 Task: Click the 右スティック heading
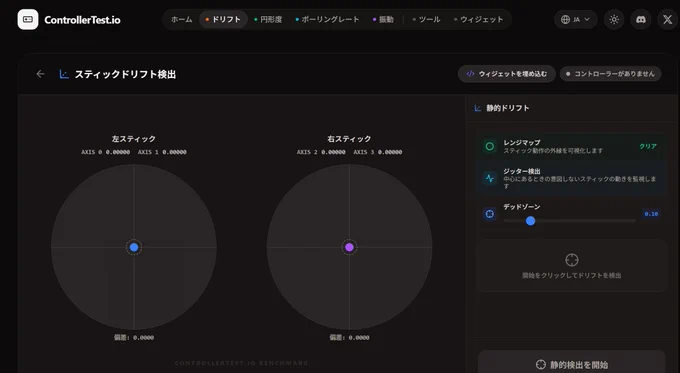click(349, 139)
